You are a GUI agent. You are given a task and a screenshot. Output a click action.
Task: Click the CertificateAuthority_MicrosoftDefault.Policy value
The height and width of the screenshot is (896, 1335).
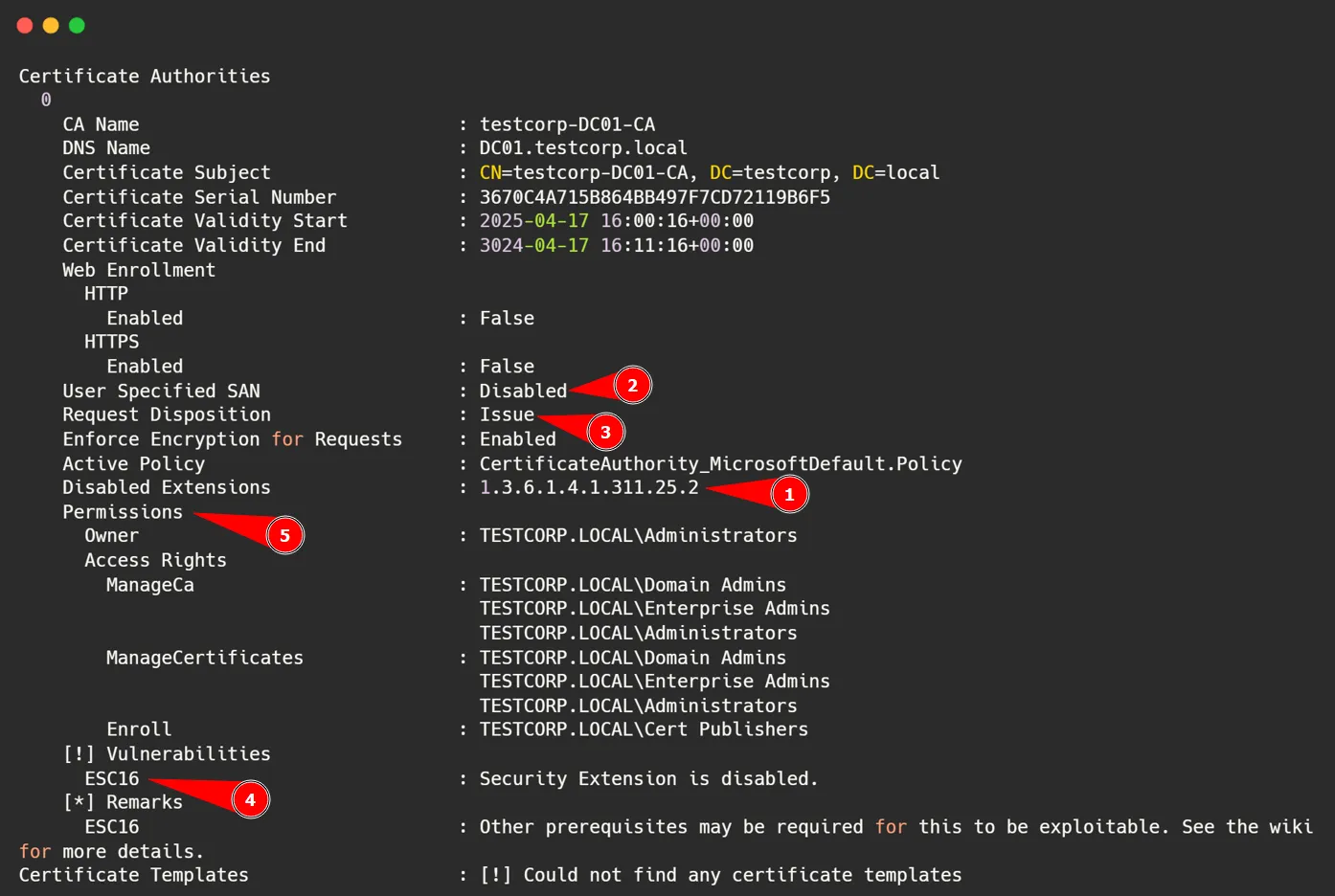coord(720,463)
